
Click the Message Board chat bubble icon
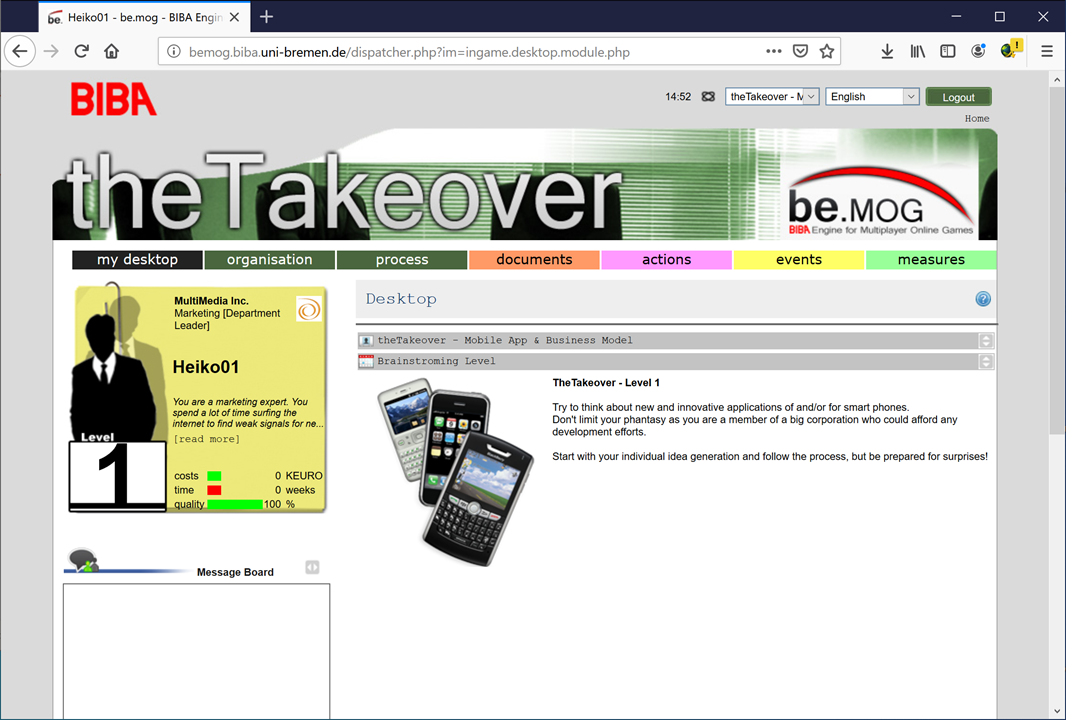tap(83, 561)
